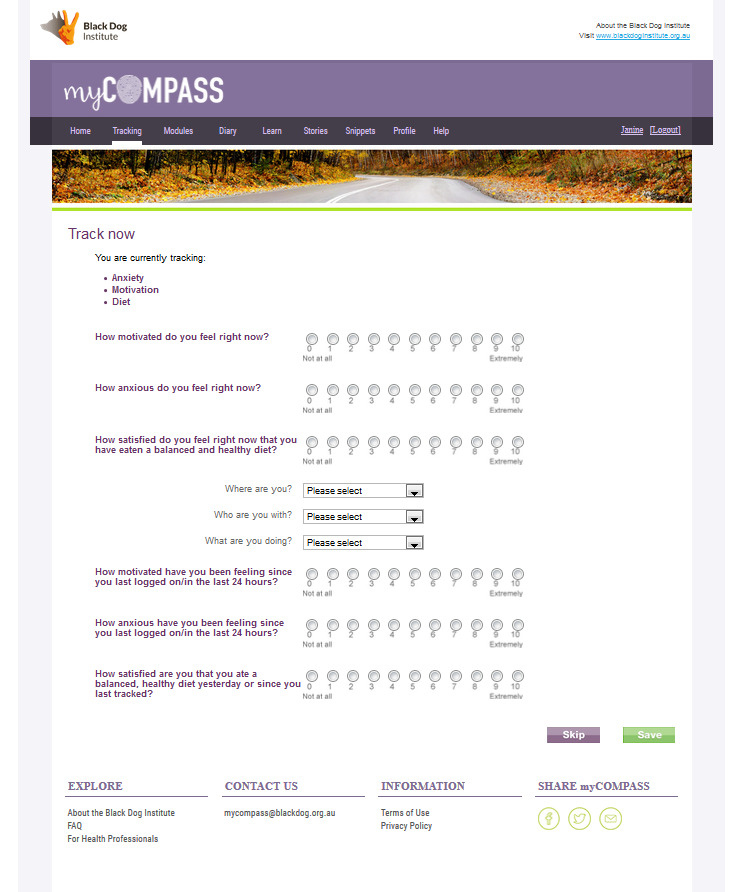Click the 'Anxiety' tracked item text
This screenshot has width=743, height=892.
(x=127, y=278)
